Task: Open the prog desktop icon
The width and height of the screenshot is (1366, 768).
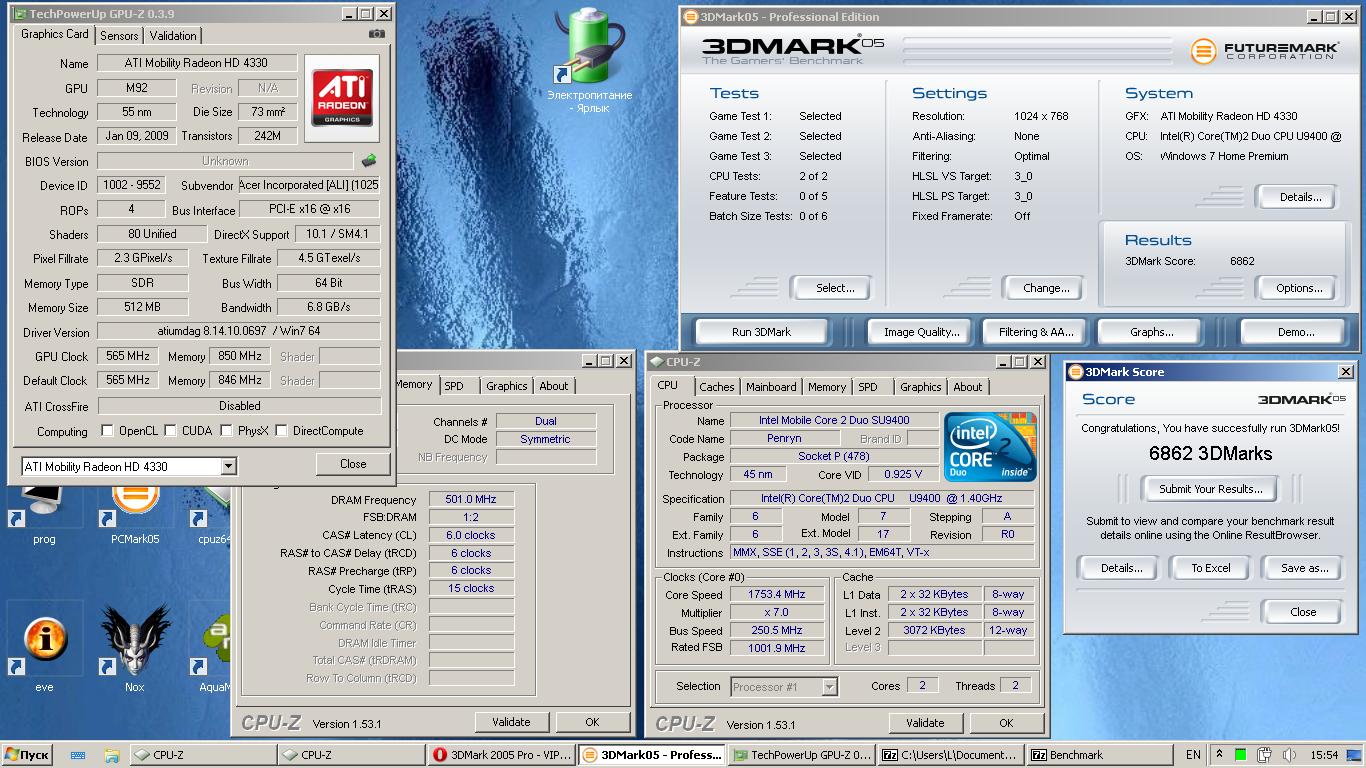Action: 44,513
